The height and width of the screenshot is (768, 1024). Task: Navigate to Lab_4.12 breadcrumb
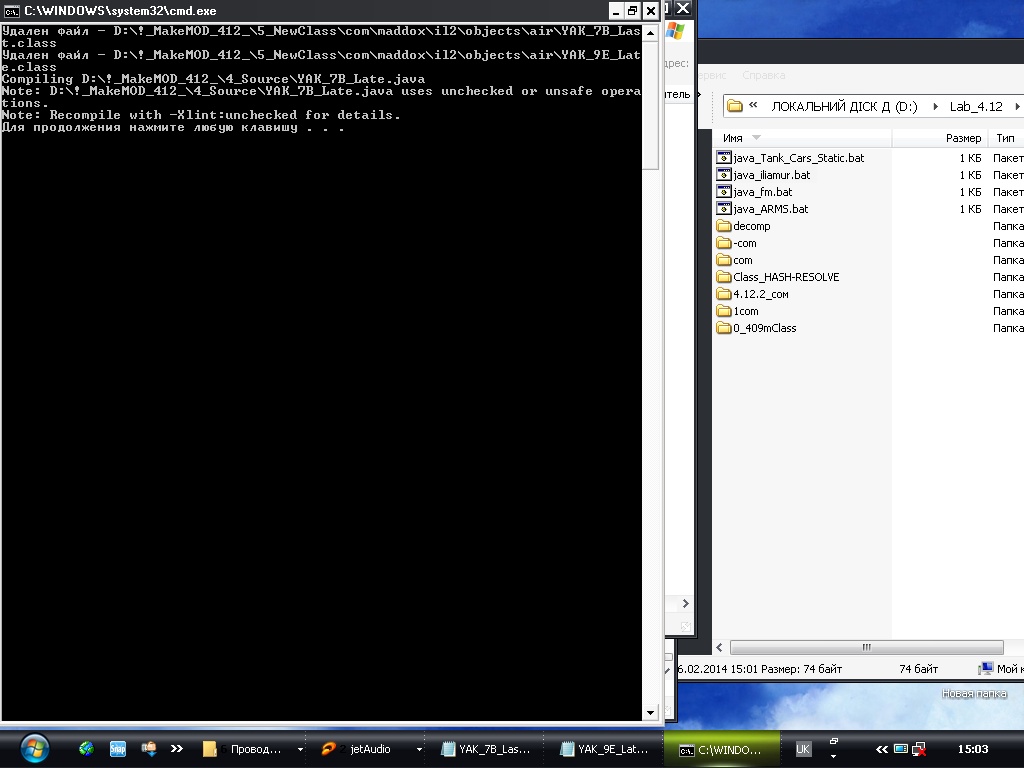tap(976, 106)
